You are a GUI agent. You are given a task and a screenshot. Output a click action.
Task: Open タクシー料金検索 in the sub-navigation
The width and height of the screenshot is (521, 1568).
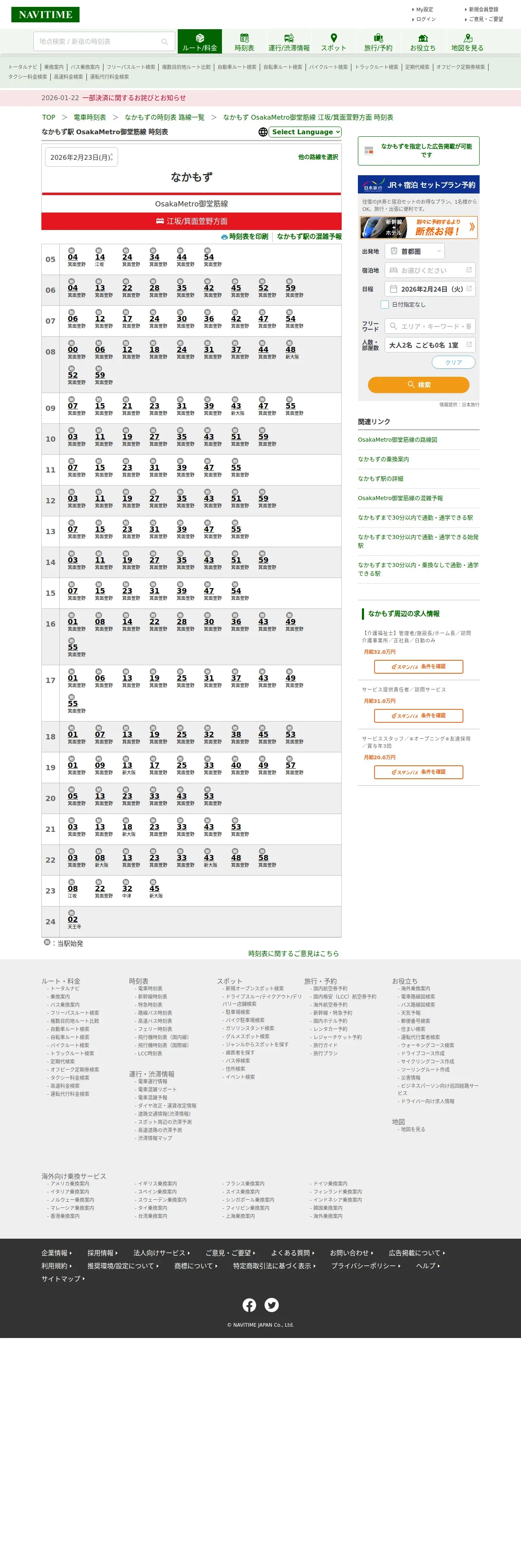(x=28, y=77)
